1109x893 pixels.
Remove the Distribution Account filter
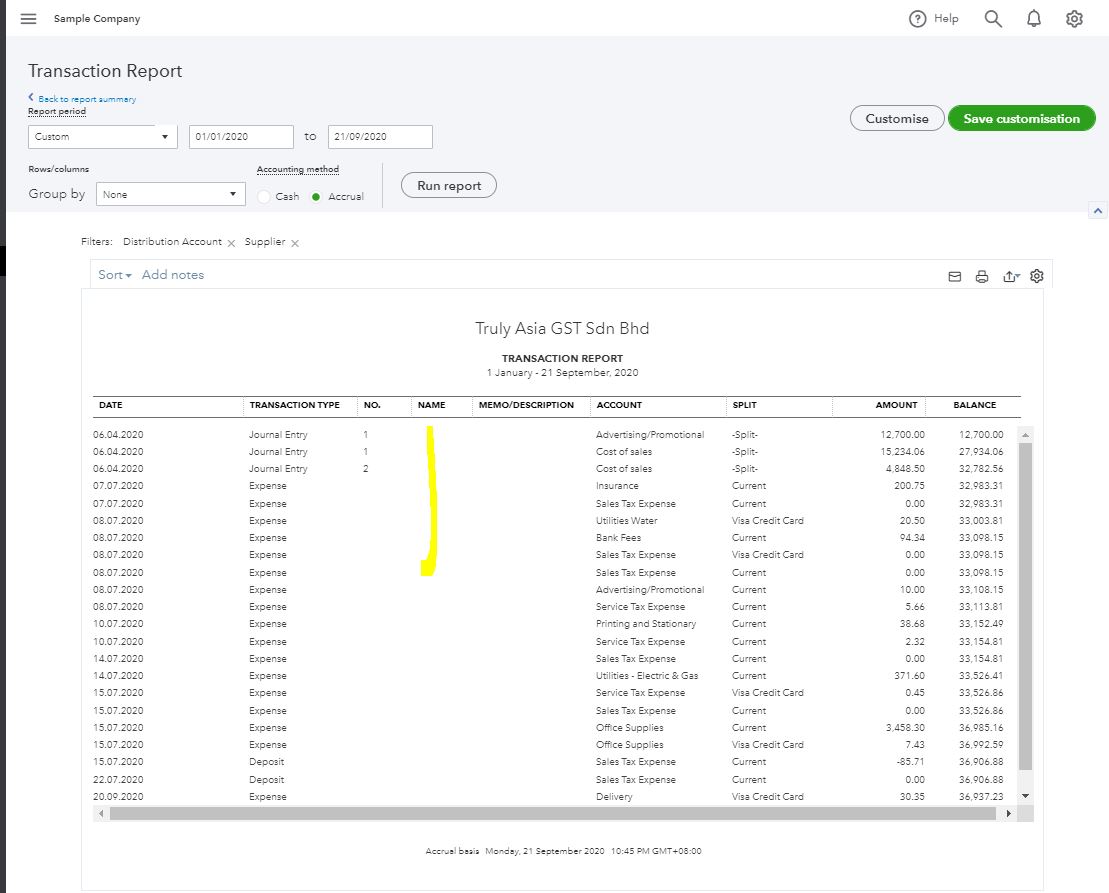click(x=232, y=243)
